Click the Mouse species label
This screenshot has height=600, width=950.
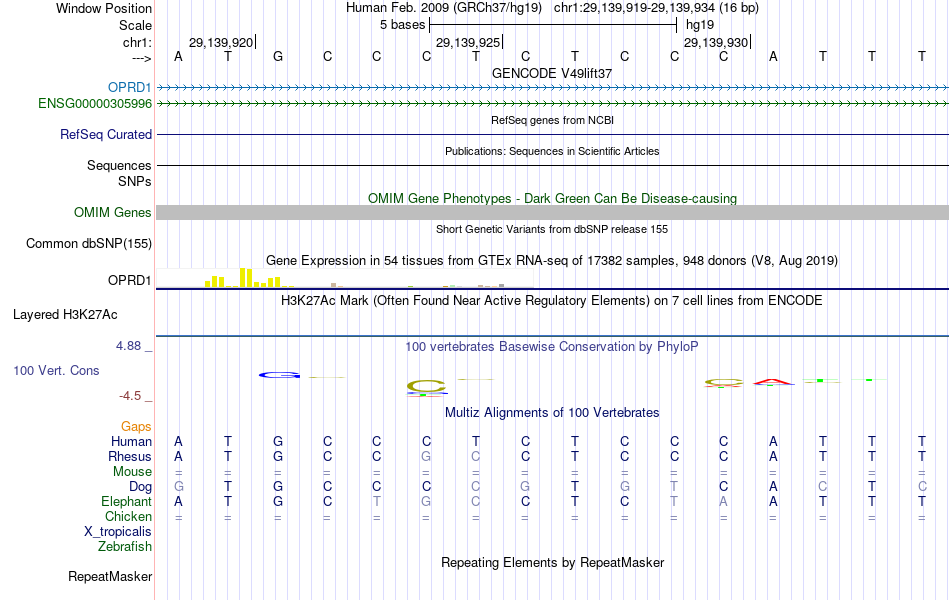[x=133, y=472]
